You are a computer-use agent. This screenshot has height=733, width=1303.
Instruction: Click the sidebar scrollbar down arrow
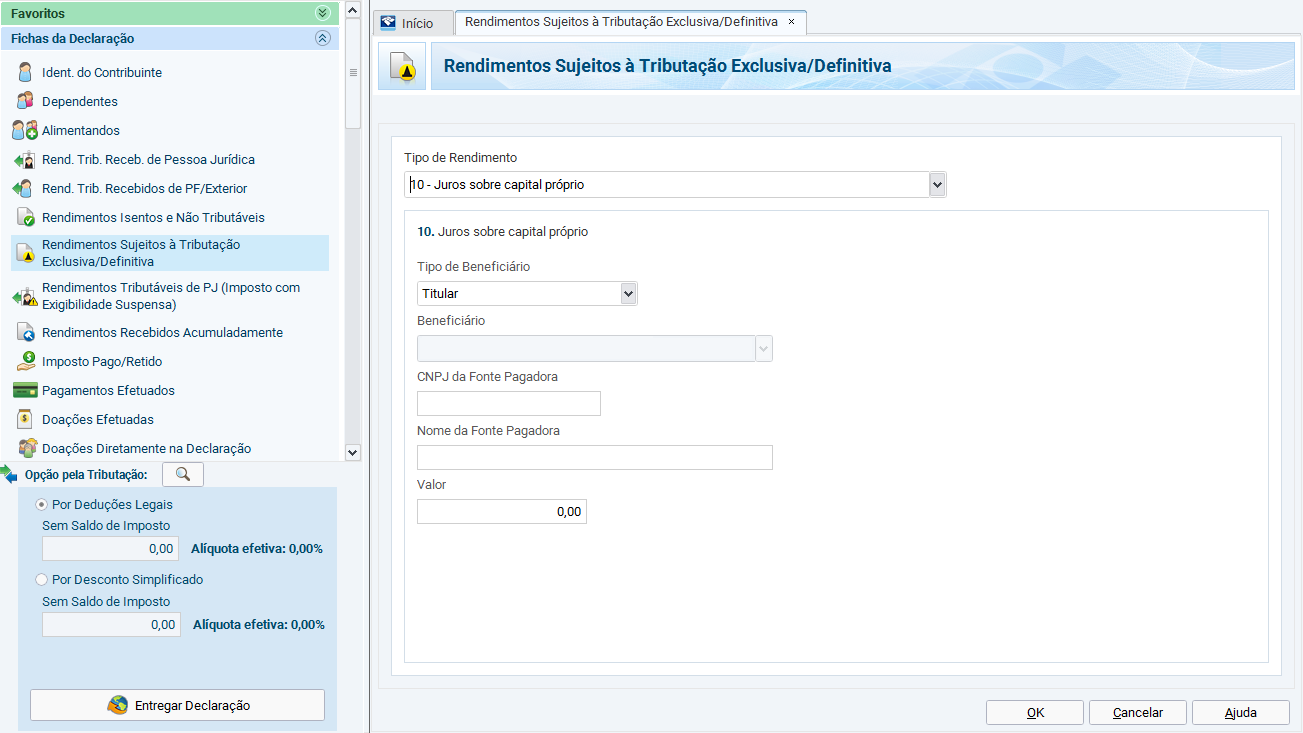pos(352,452)
